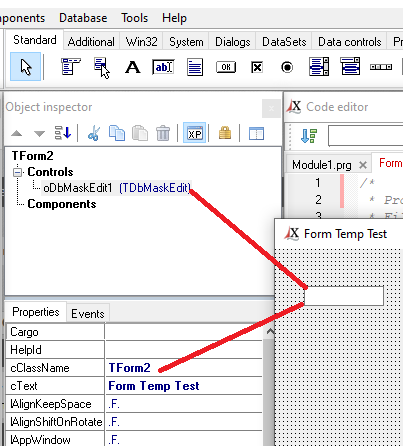Close the Module1.prg tab
This screenshot has height=446, width=403.
(x=363, y=165)
